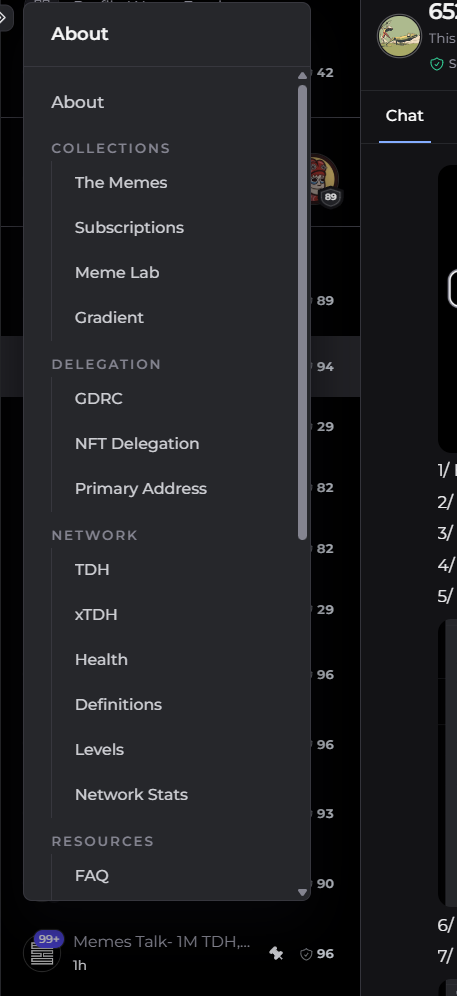Click the skull avatar with 89 badge

tap(323, 179)
